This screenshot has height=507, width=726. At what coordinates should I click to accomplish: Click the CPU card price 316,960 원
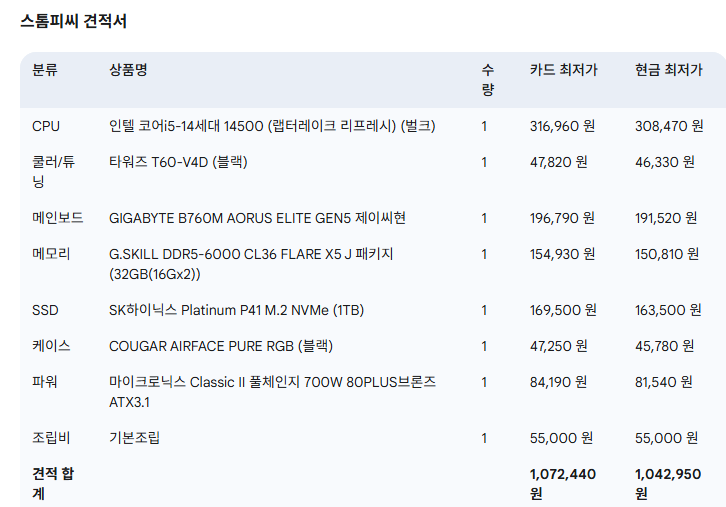pos(562,126)
